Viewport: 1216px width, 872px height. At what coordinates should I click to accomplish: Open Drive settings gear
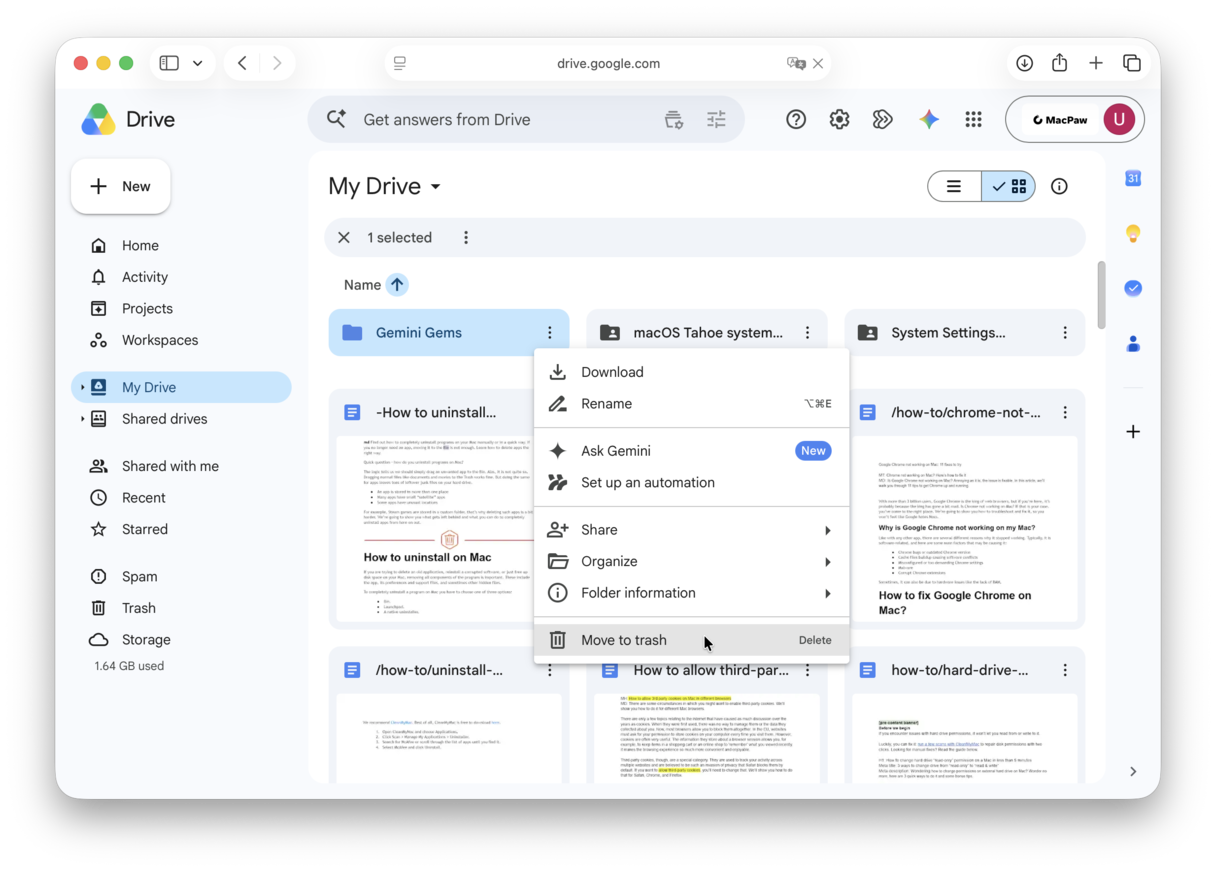point(839,119)
